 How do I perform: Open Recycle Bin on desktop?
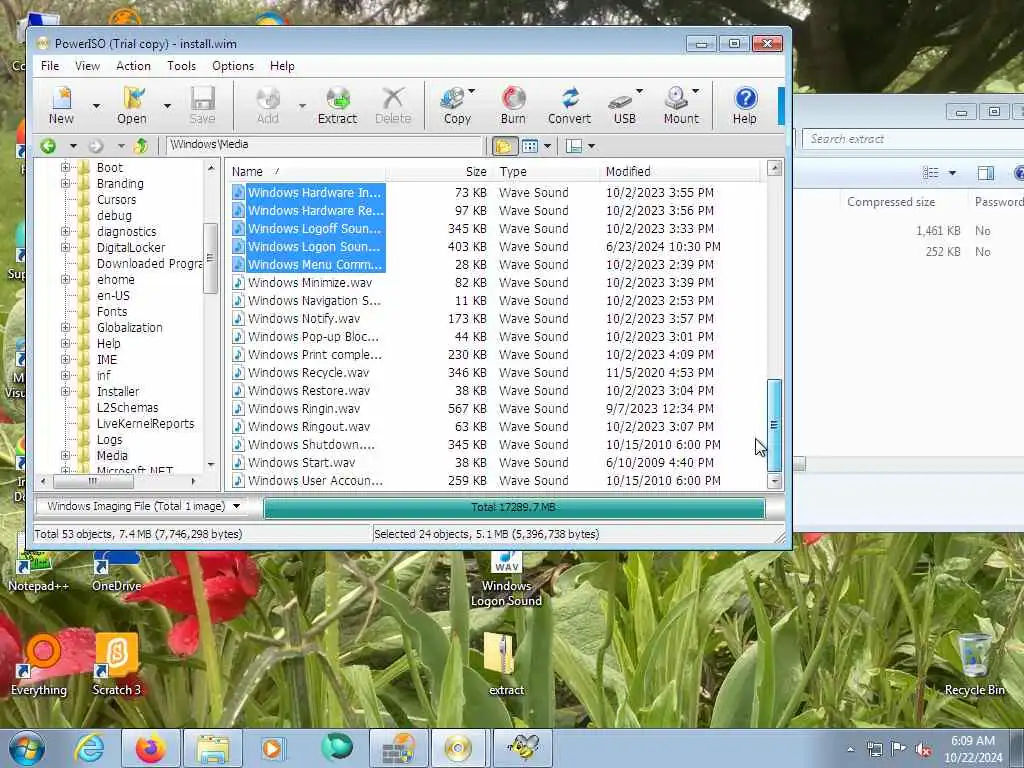click(974, 664)
